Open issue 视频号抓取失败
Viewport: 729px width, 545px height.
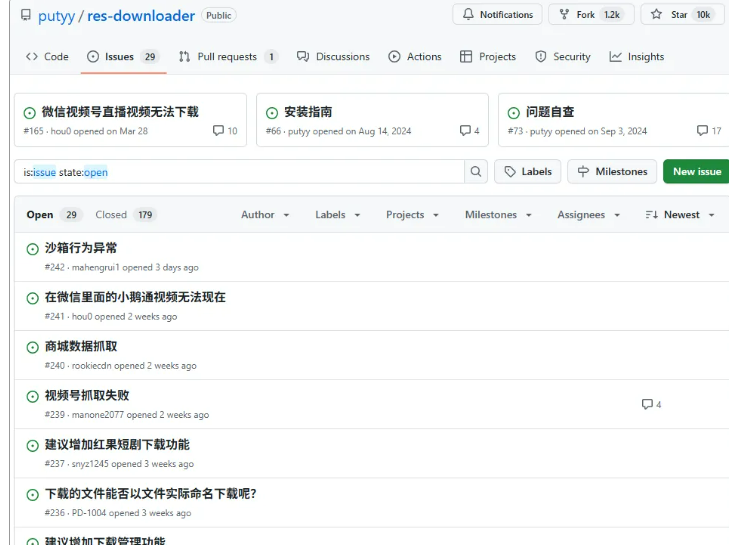click(87, 395)
